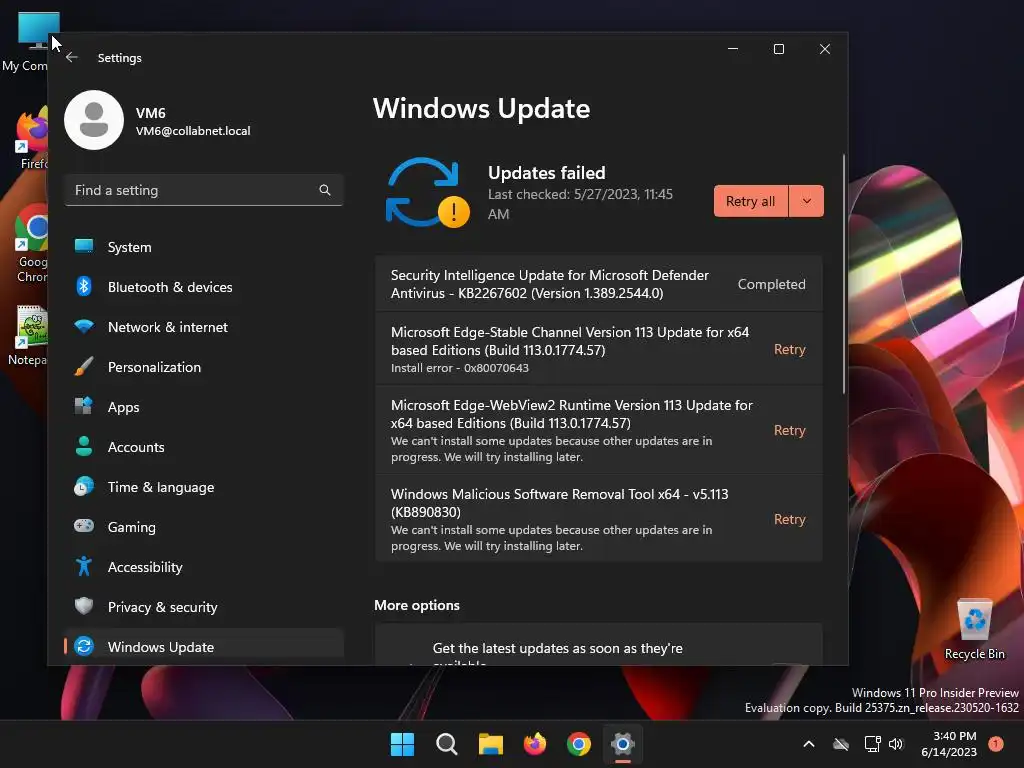Show hidden icons via the tray chevron

click(x=808, y=744)
